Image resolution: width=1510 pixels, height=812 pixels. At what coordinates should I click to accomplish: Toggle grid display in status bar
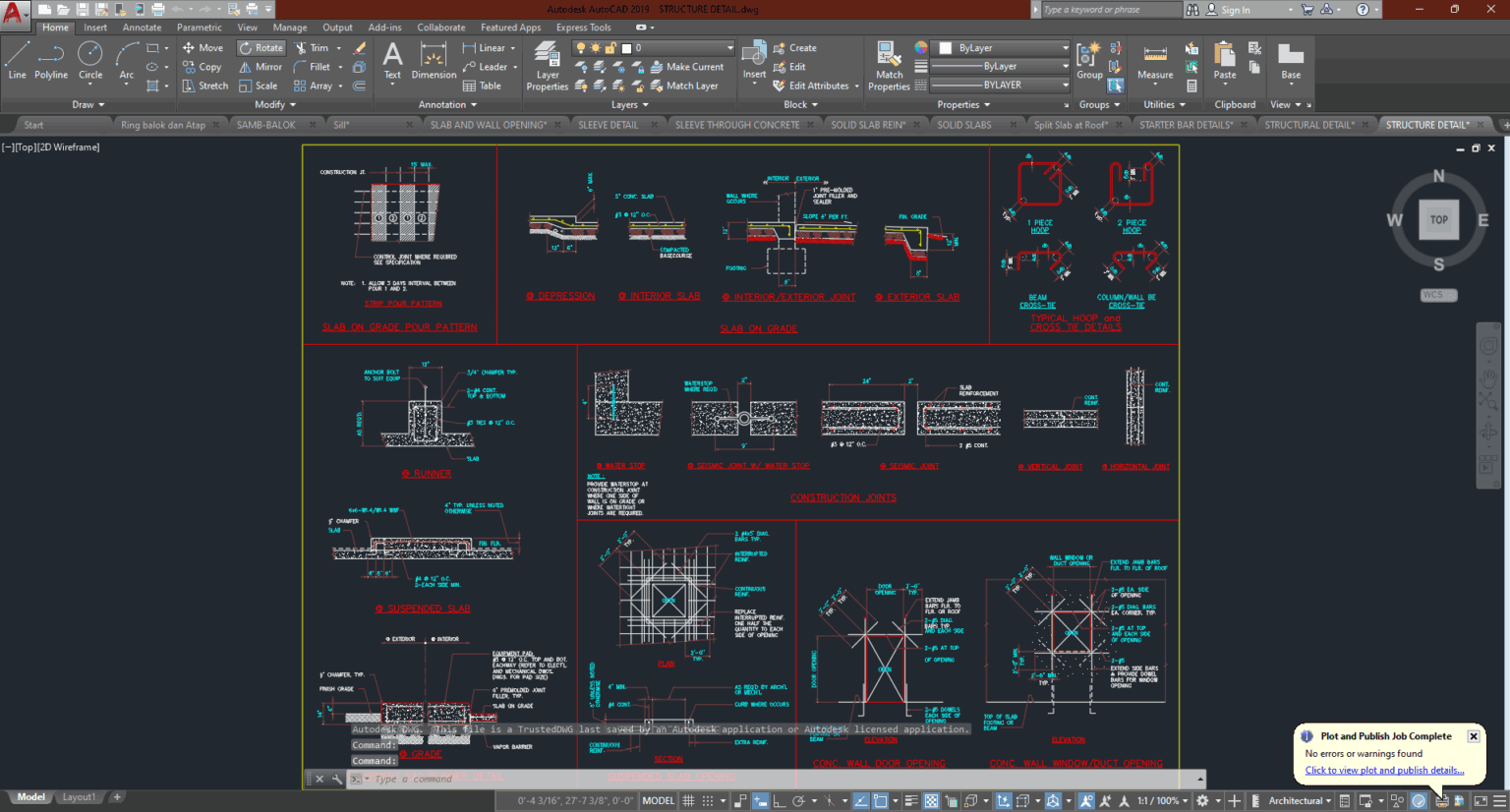tap(687, 800)
